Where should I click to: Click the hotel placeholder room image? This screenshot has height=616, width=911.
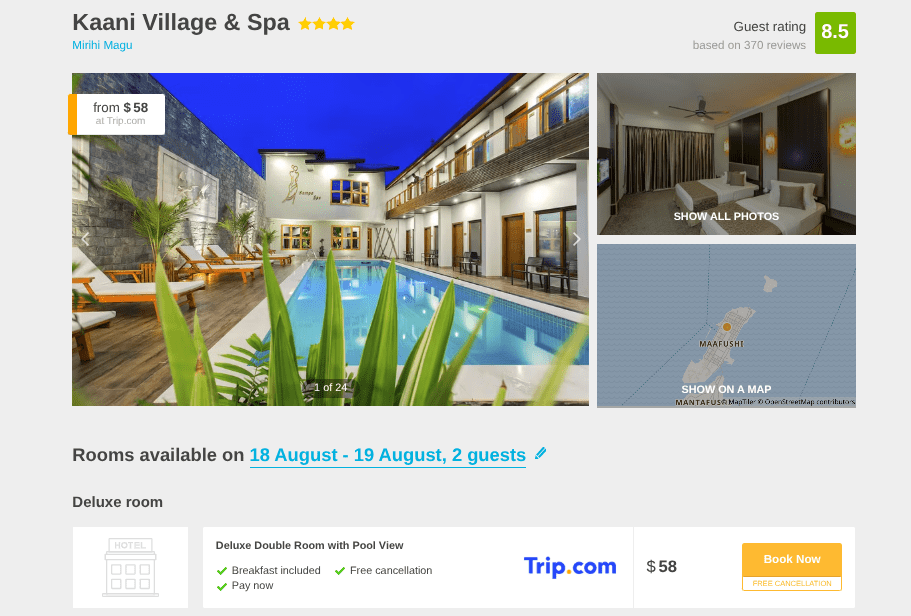click(130, 567)
